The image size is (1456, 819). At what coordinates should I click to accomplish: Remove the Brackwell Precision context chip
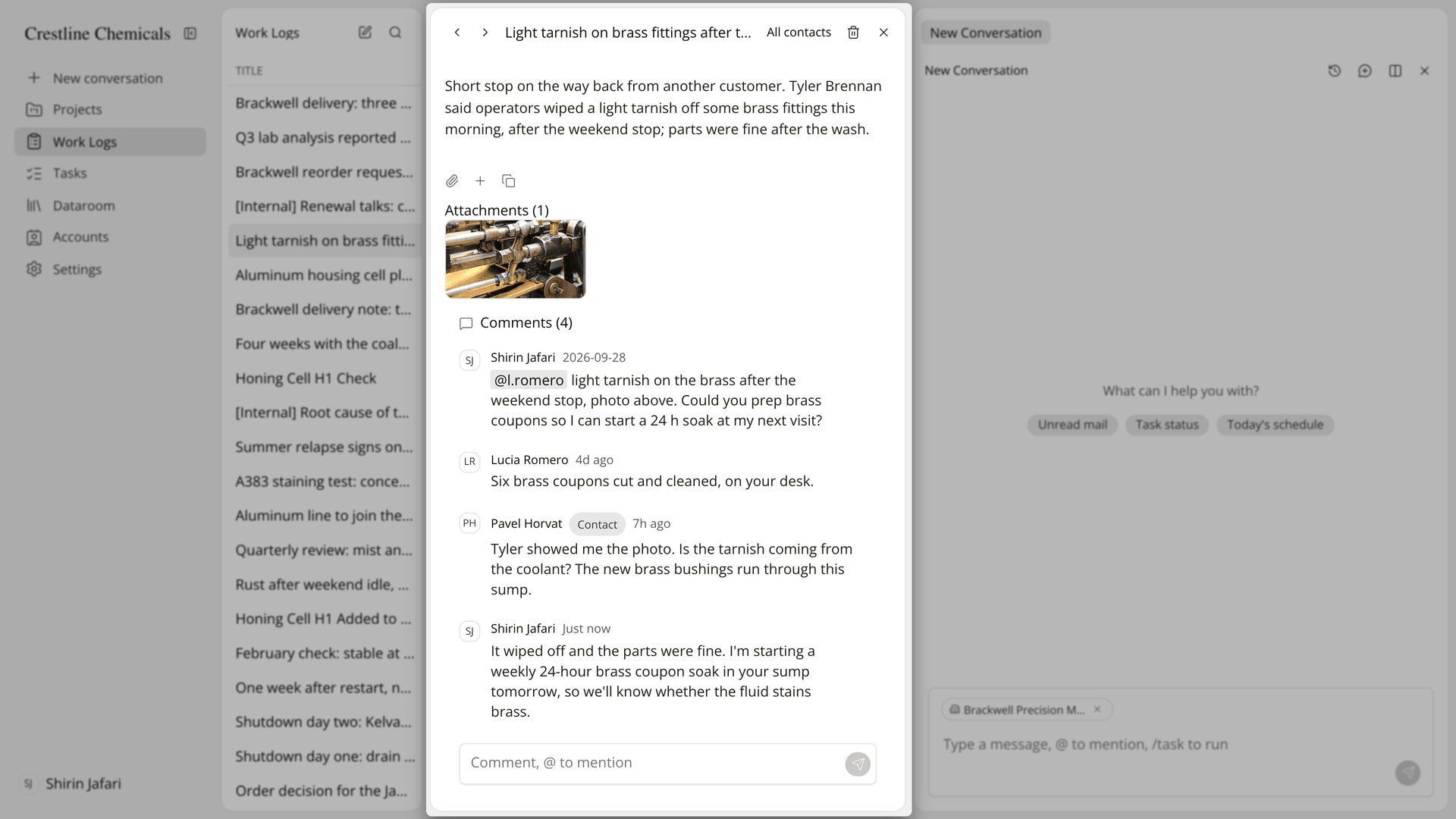[x=1097, y=709]
